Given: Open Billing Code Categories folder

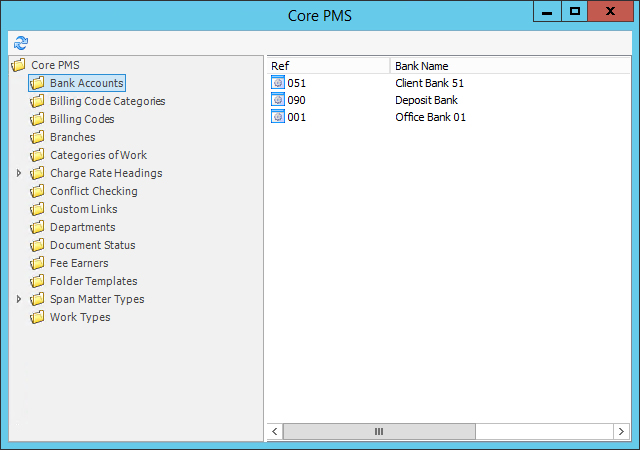Looking at the screenshot, I should [107, 101].
